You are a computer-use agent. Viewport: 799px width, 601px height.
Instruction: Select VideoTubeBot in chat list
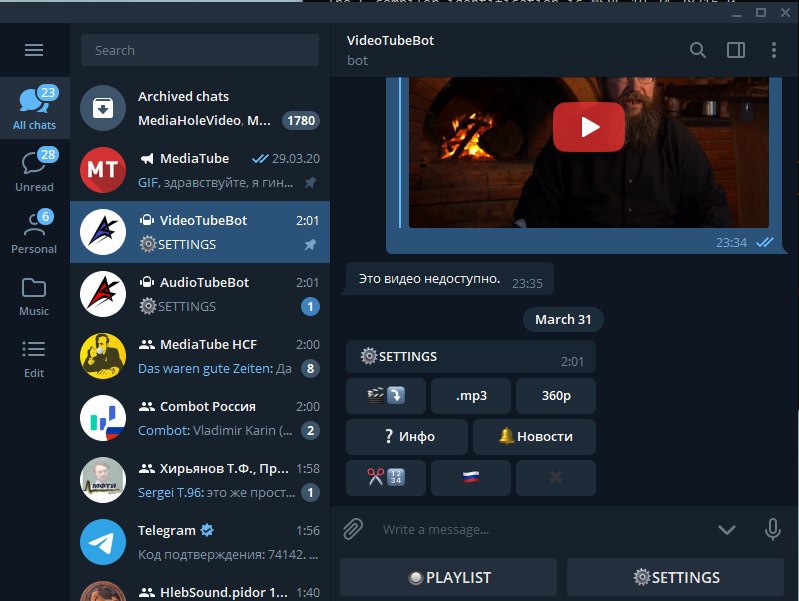coord(200,232)
